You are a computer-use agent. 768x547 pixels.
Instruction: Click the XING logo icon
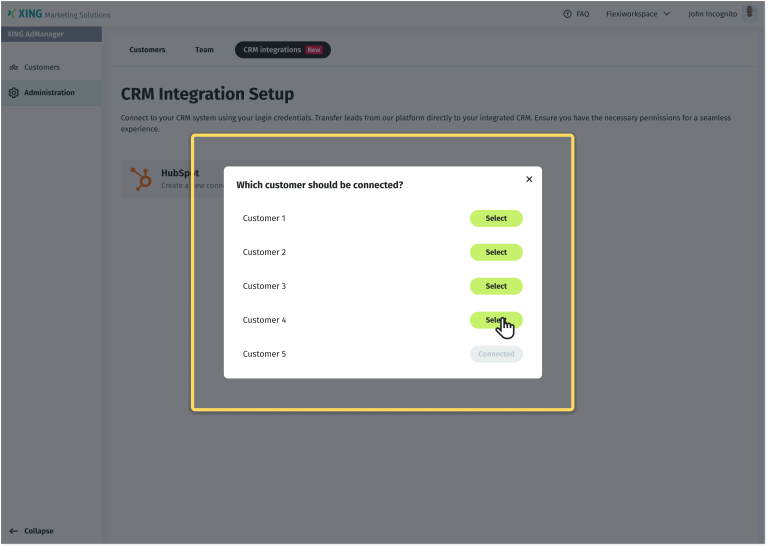tap(11, 14)
